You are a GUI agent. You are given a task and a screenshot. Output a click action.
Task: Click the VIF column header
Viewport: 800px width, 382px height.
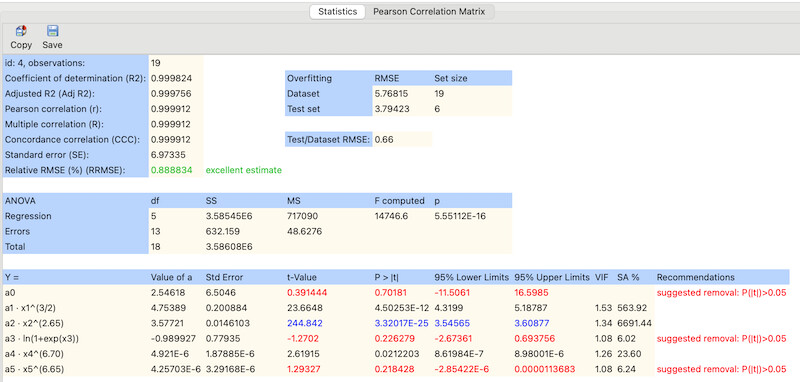point(602,277)
